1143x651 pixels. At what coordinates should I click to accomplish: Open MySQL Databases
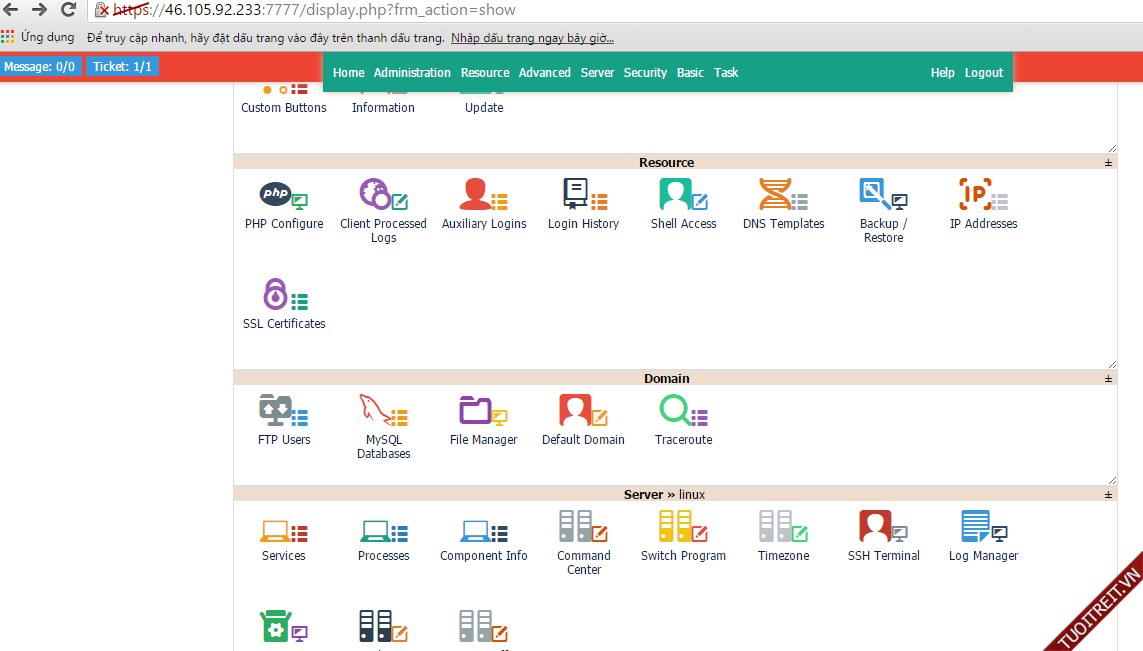coord(383,412)
